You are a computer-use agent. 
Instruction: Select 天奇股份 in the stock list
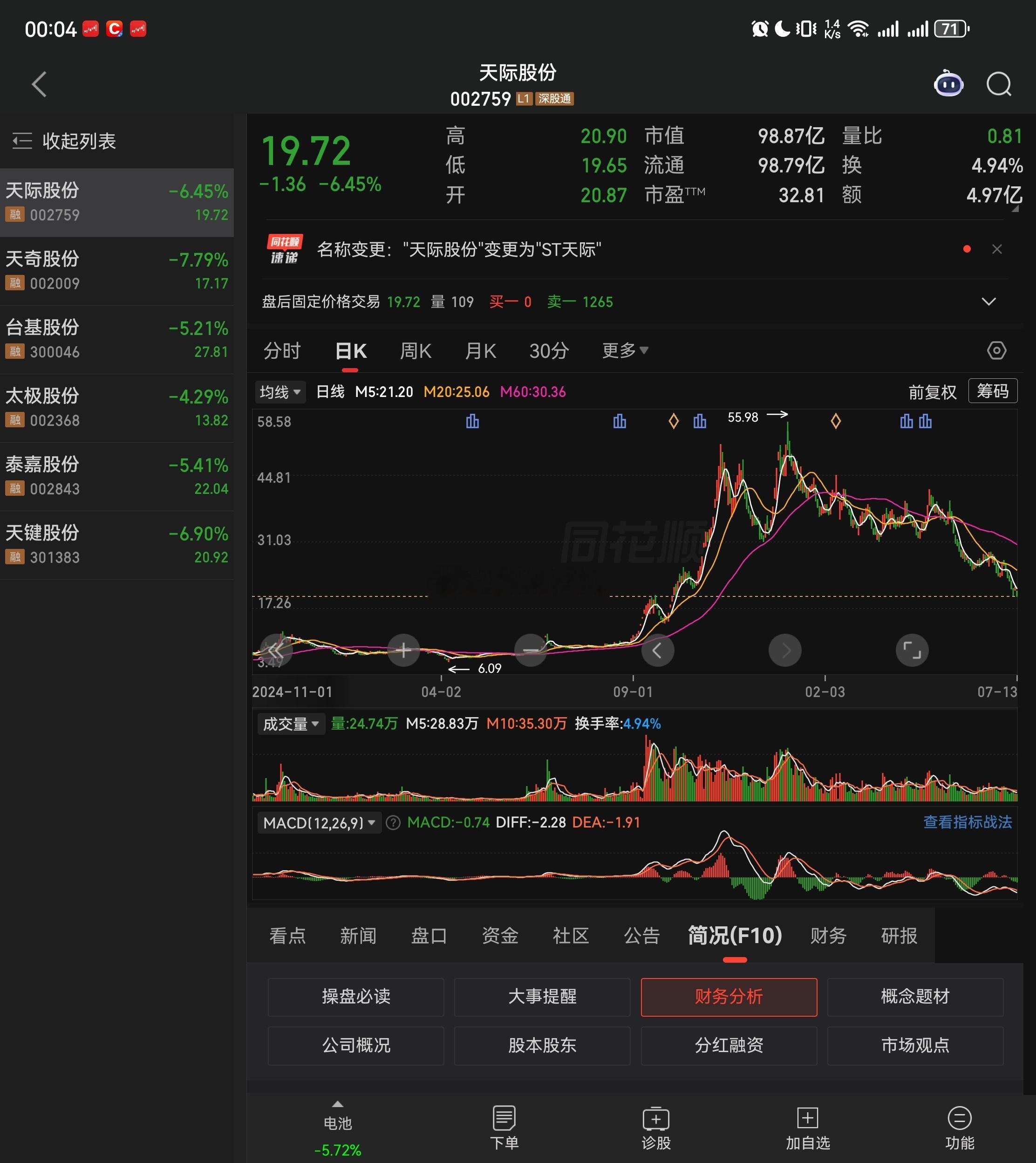[117, 271]
